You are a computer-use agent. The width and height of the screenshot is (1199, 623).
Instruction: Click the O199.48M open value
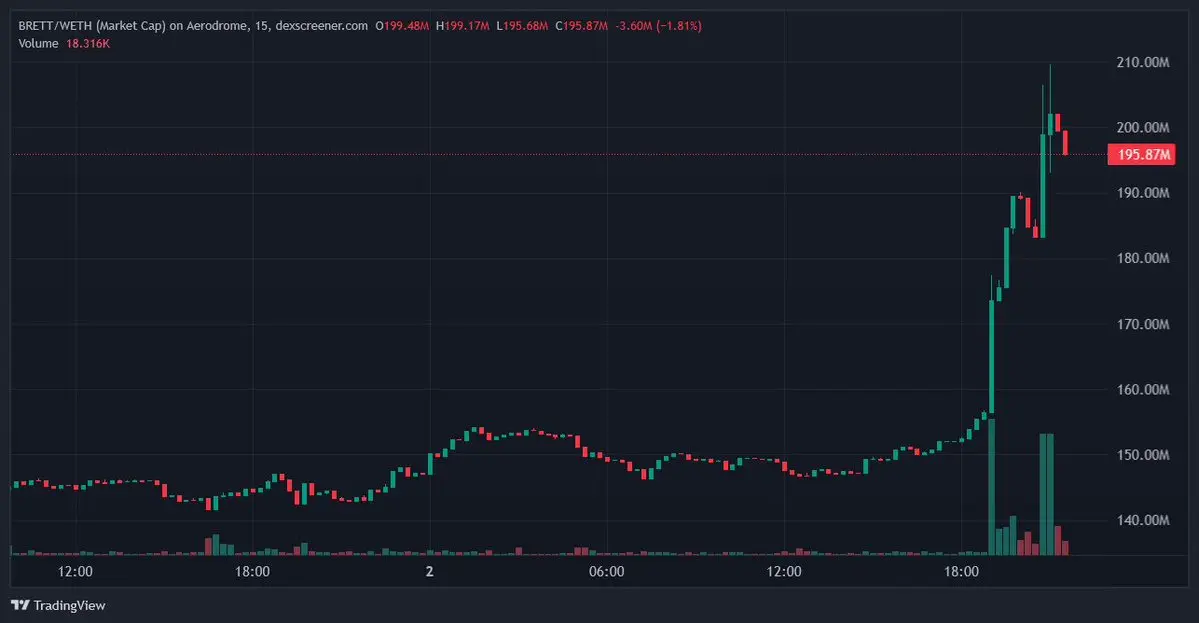point(402,26)
